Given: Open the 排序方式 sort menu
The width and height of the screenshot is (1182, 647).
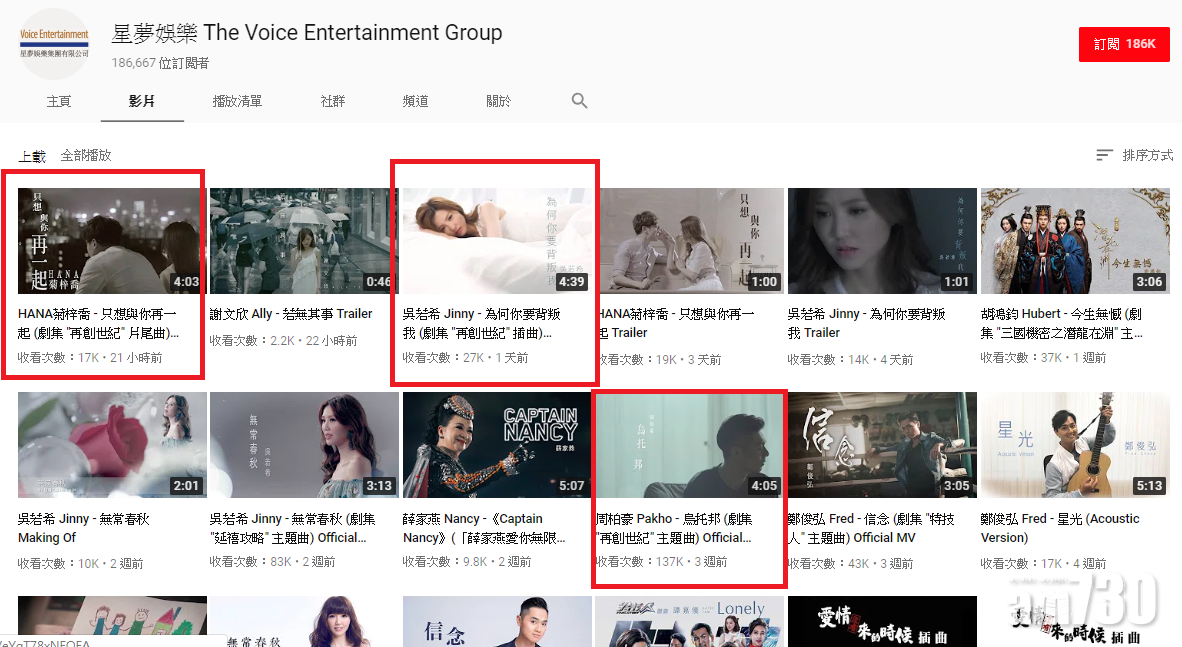Looking at the screenshot, I should 1134,155.
